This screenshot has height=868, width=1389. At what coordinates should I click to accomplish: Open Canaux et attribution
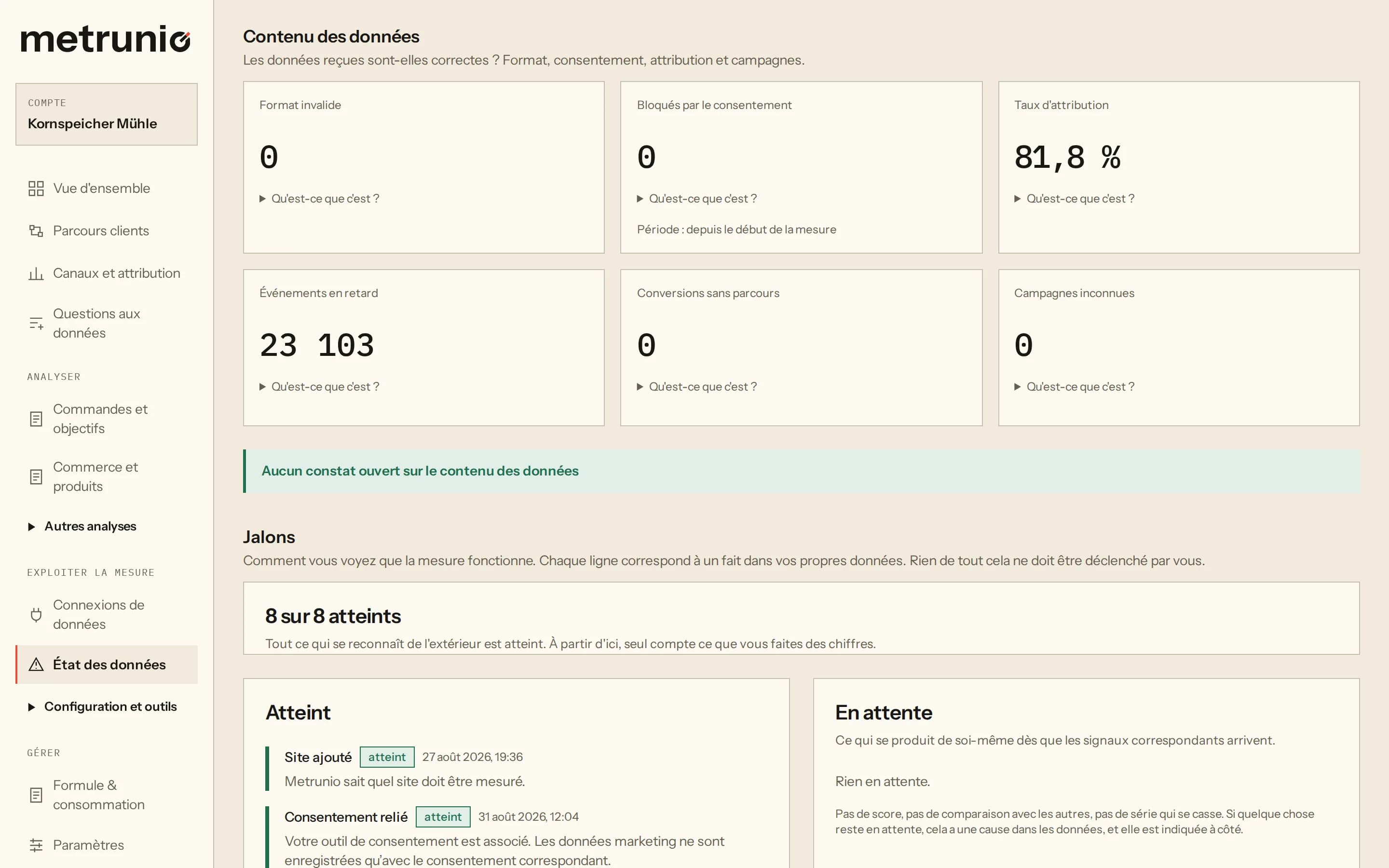pyautogui.click(x=107, y=273)
